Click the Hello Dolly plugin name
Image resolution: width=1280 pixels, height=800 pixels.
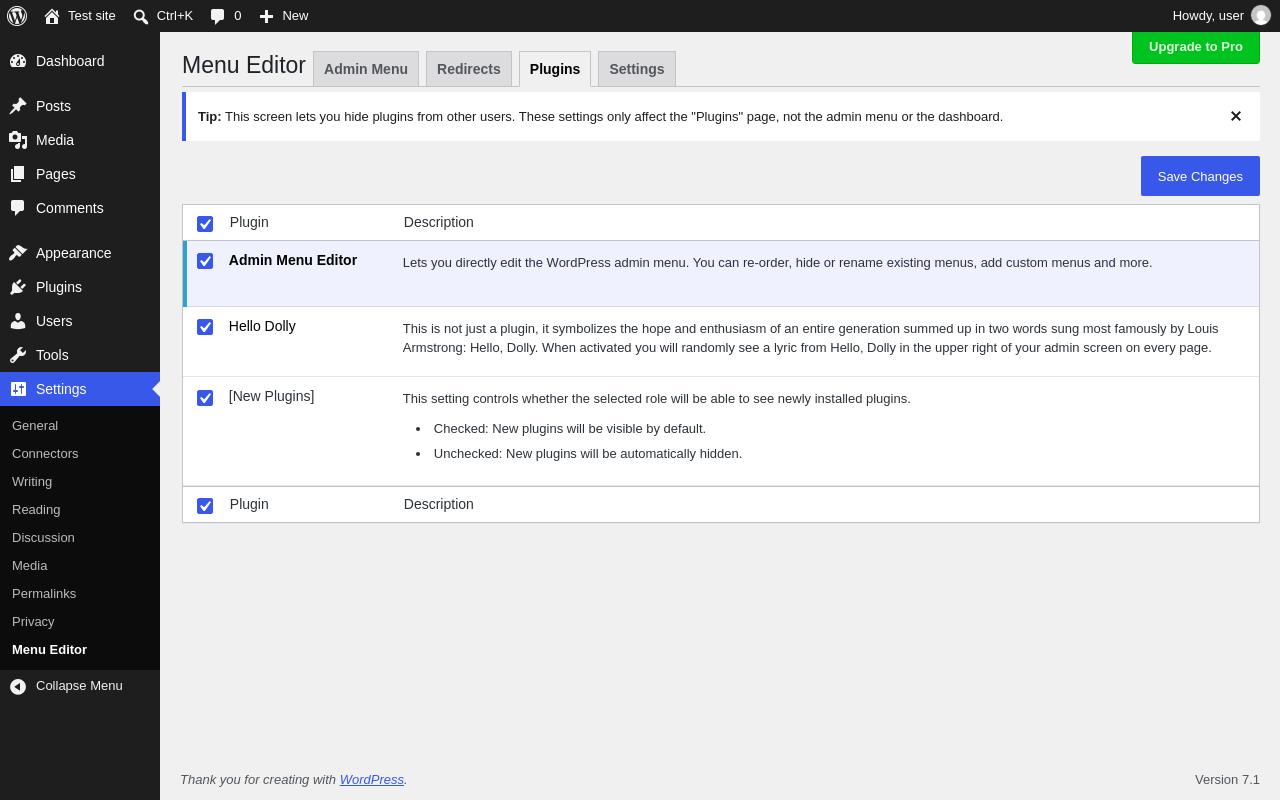(x=262, y=326)
